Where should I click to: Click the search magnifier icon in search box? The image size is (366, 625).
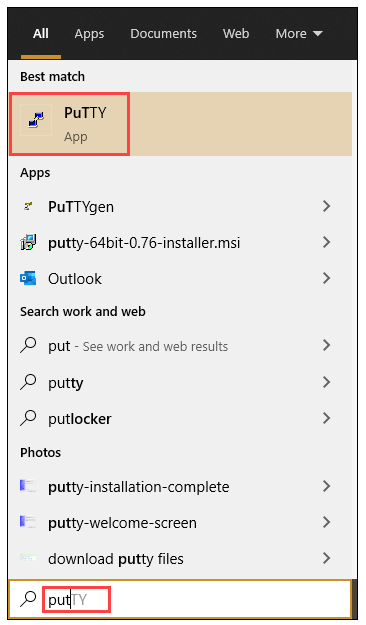click(28, 599)
